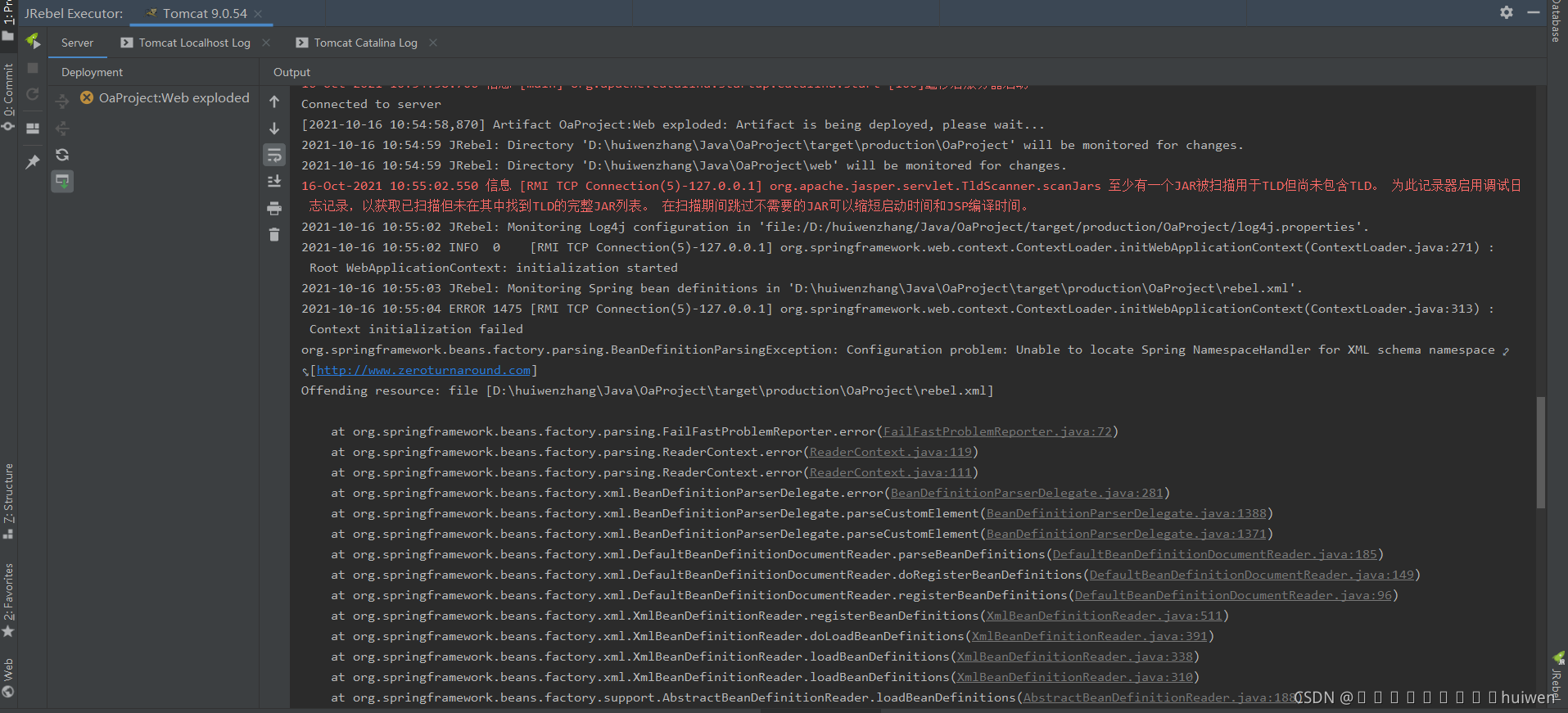The image size is (1568, 713).
Task: Click the Undeploy arrows icon in Deployment panel
Action: pyautogui.click(x=62, y=129)
